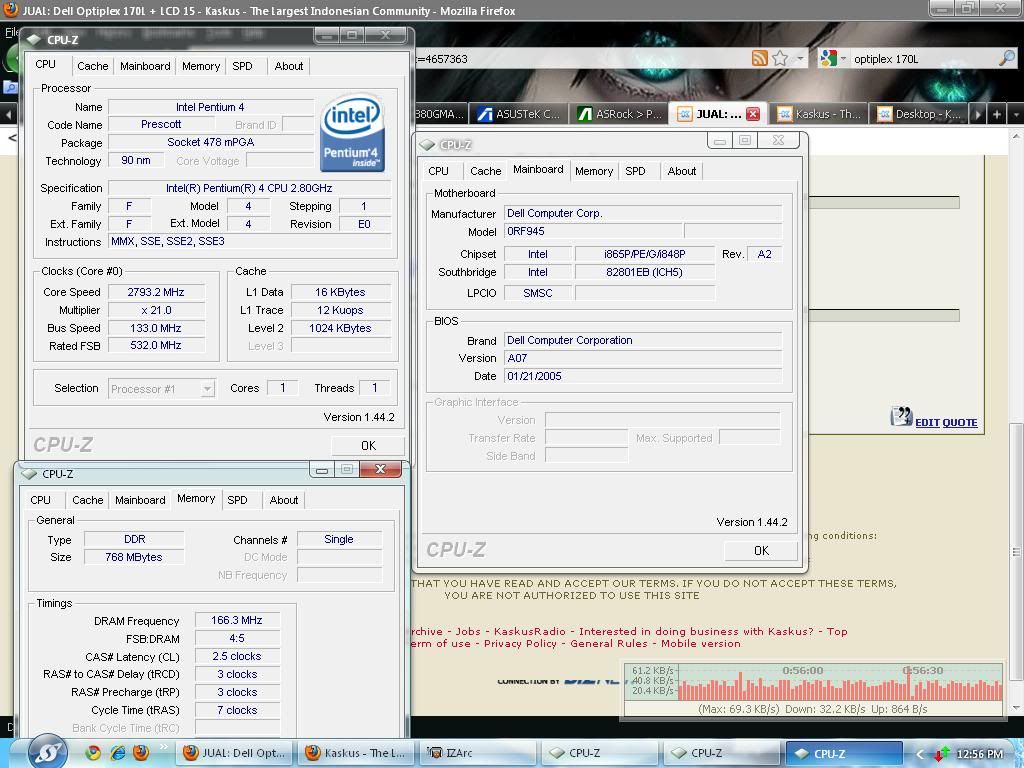Screen dimensions: 1024x768
Task: Open the Privacy Policy footer link
Action: click(520, 644)
